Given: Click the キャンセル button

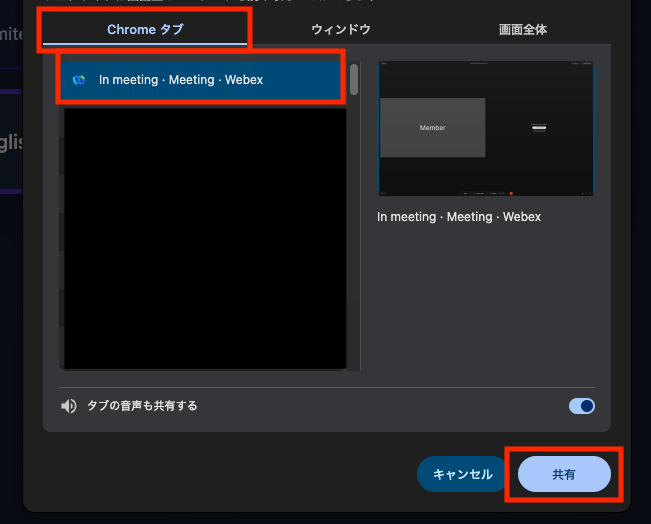Looking at the screenshot, I should [463, 474].
